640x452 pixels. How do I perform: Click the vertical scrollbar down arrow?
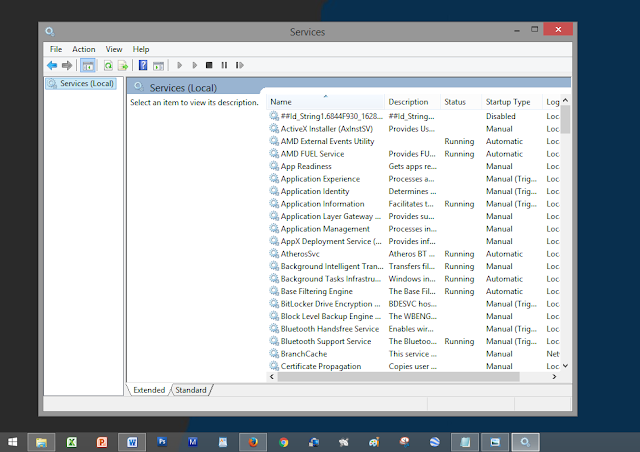click(x=565, y=366)
